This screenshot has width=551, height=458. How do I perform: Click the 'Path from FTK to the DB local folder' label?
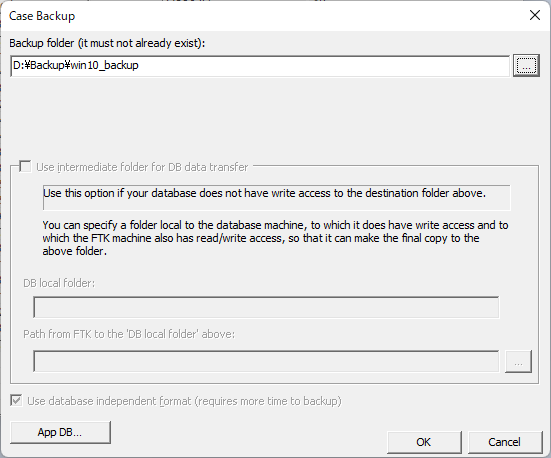pos(129,334)
